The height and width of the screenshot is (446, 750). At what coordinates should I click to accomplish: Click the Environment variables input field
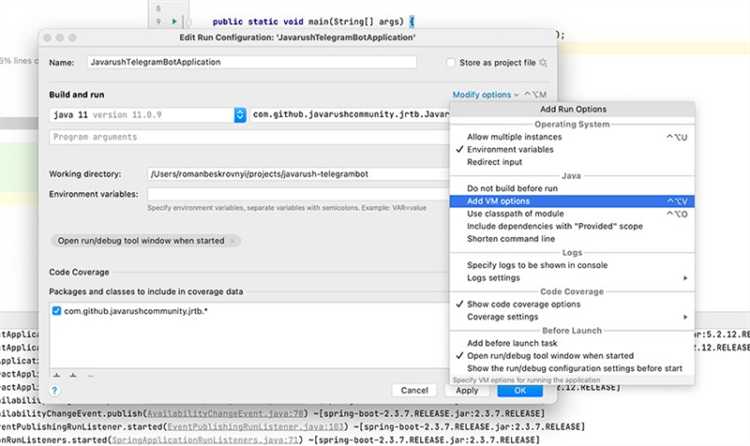(298, 194)
